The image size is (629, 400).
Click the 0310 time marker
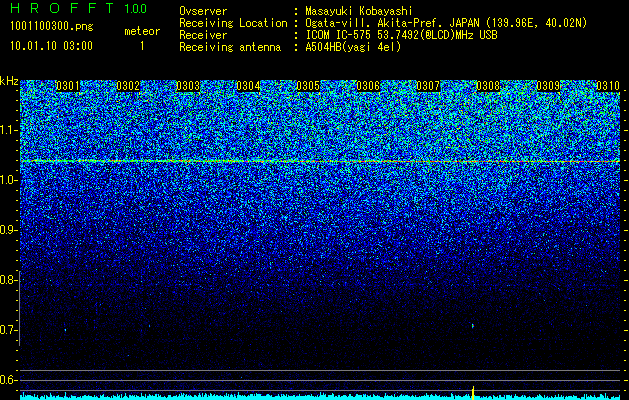pos(608,86)
